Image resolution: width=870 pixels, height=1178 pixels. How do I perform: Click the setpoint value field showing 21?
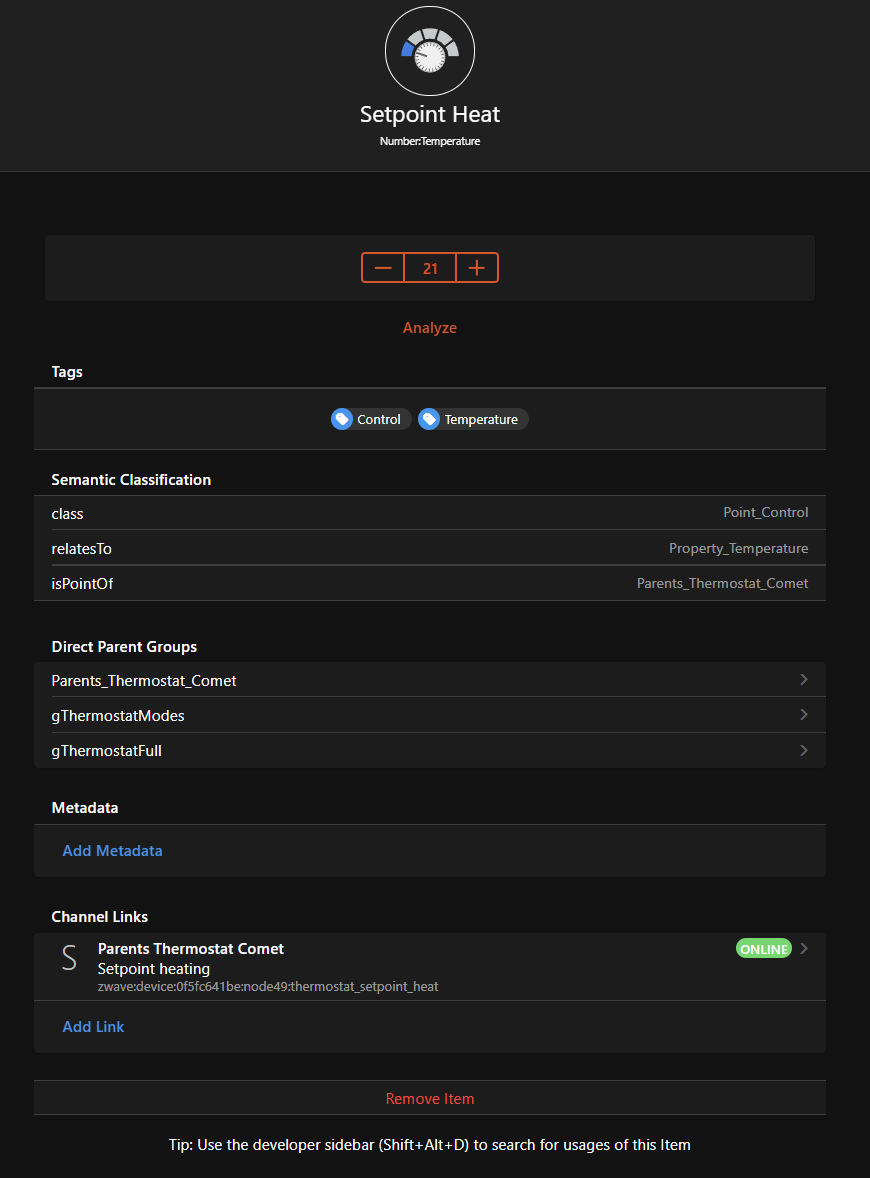[430, 268]
